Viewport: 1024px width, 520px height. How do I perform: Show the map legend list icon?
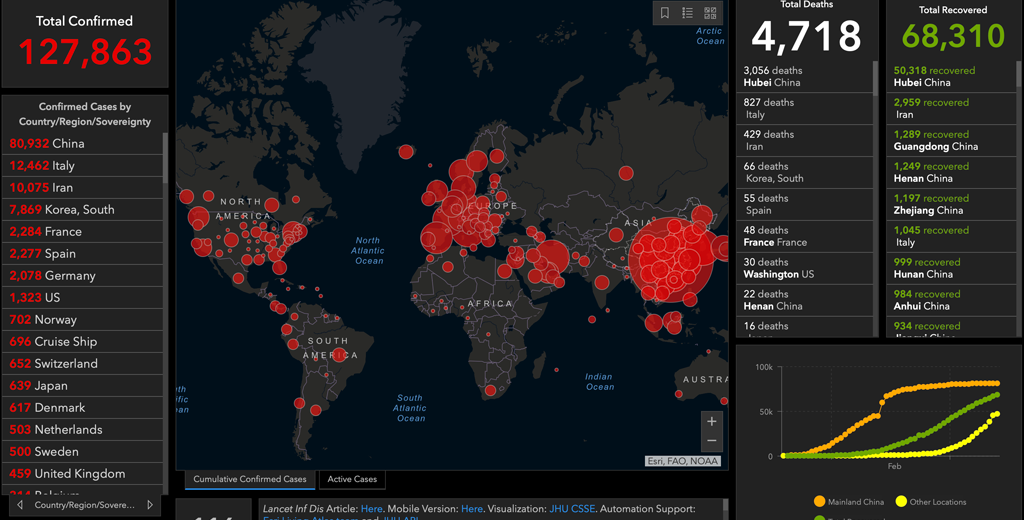687,13
